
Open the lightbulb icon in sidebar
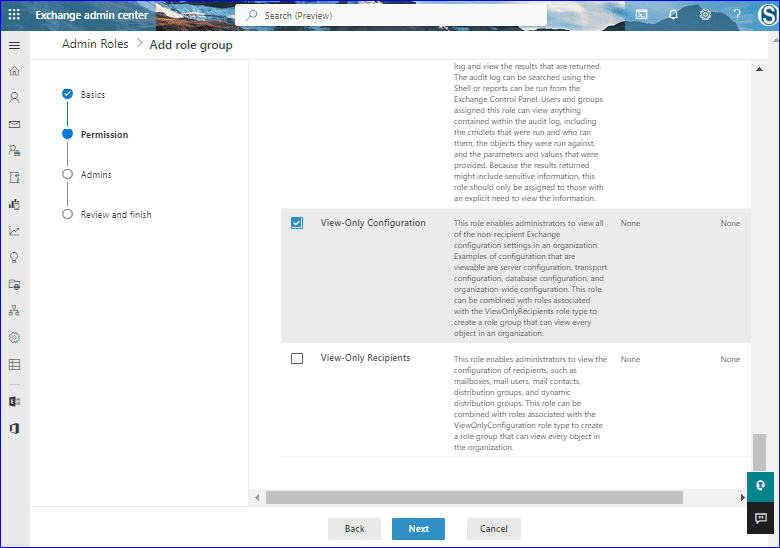point(14,258)
